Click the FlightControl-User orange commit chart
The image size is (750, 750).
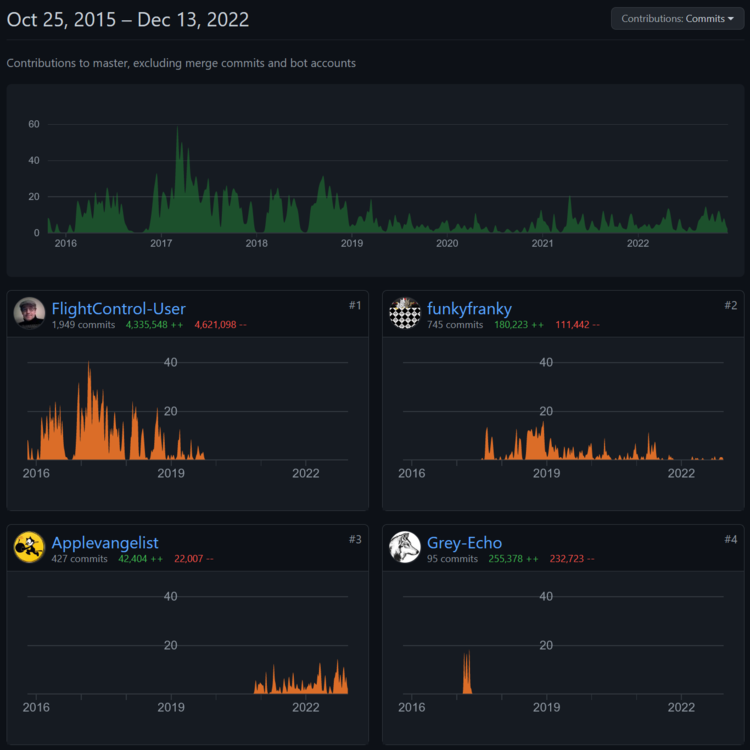pos(116,411)
